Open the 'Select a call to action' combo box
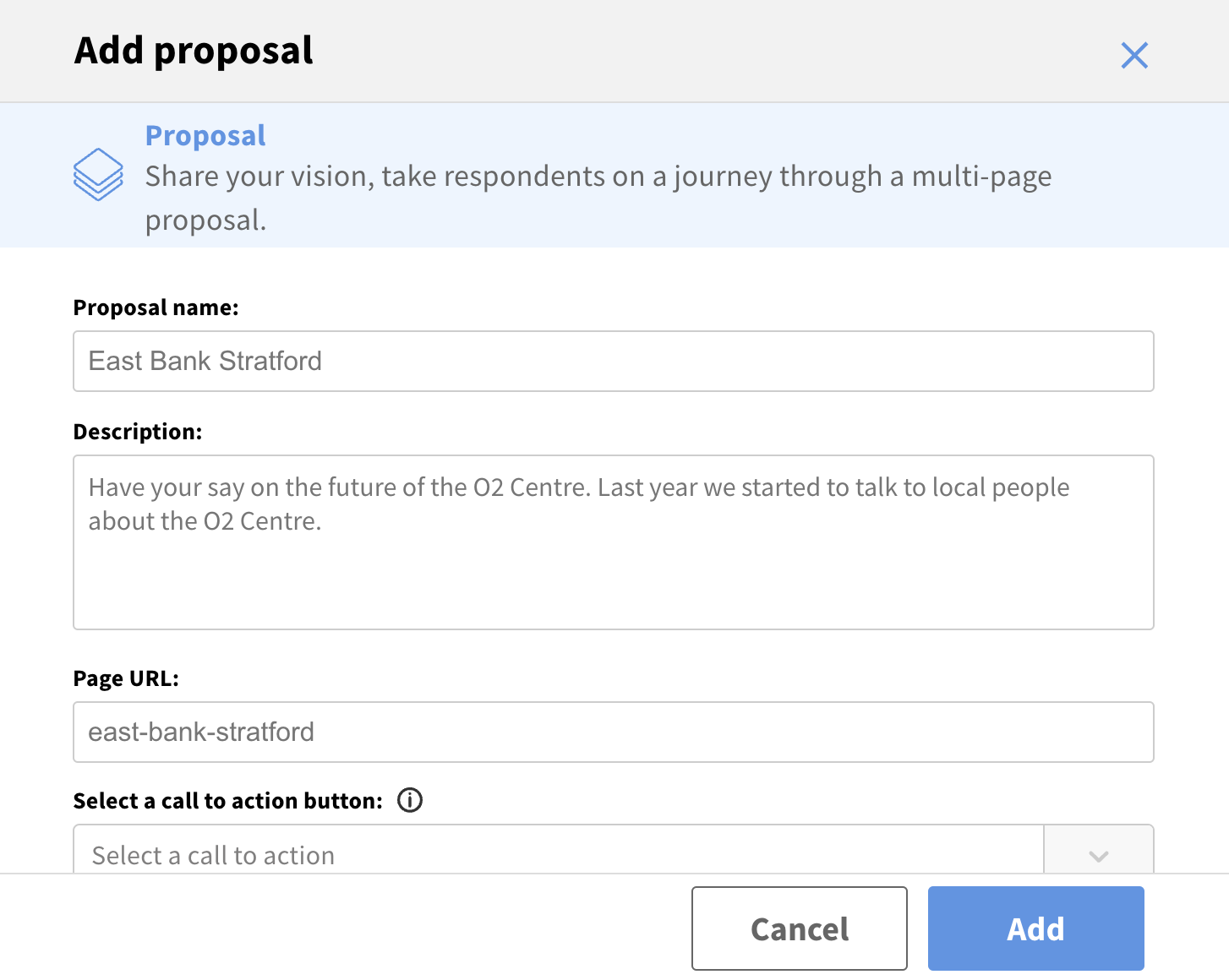Viewport: 1229px width, 980px height. coord(558,854)
